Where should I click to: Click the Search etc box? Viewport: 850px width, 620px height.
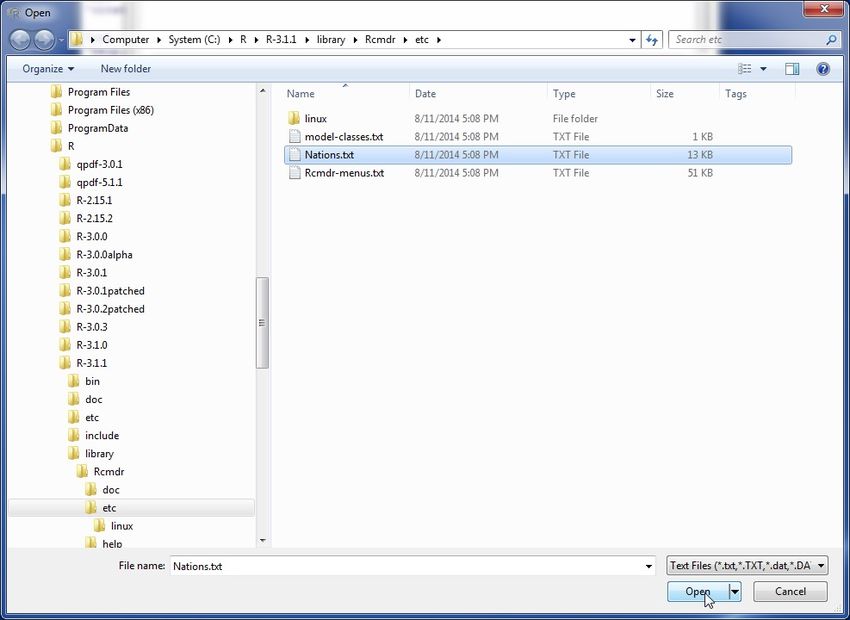pyautogui.click(x=747, y=40)
